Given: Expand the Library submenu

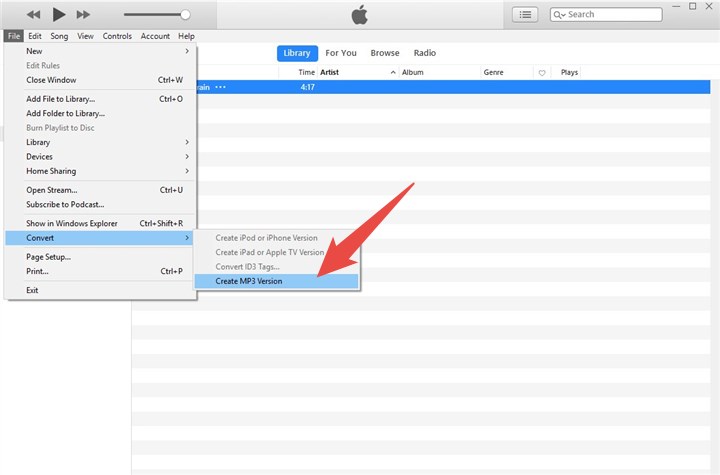Looking at the screenshot, I should [101, 142].
